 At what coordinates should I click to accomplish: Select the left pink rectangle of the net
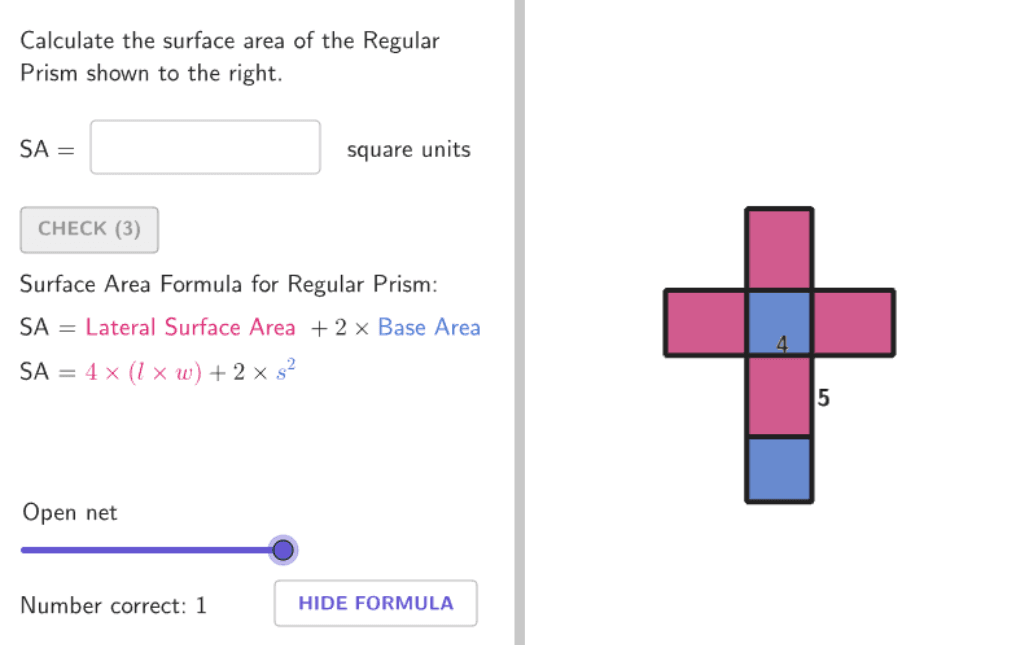(x=706, y=323)
